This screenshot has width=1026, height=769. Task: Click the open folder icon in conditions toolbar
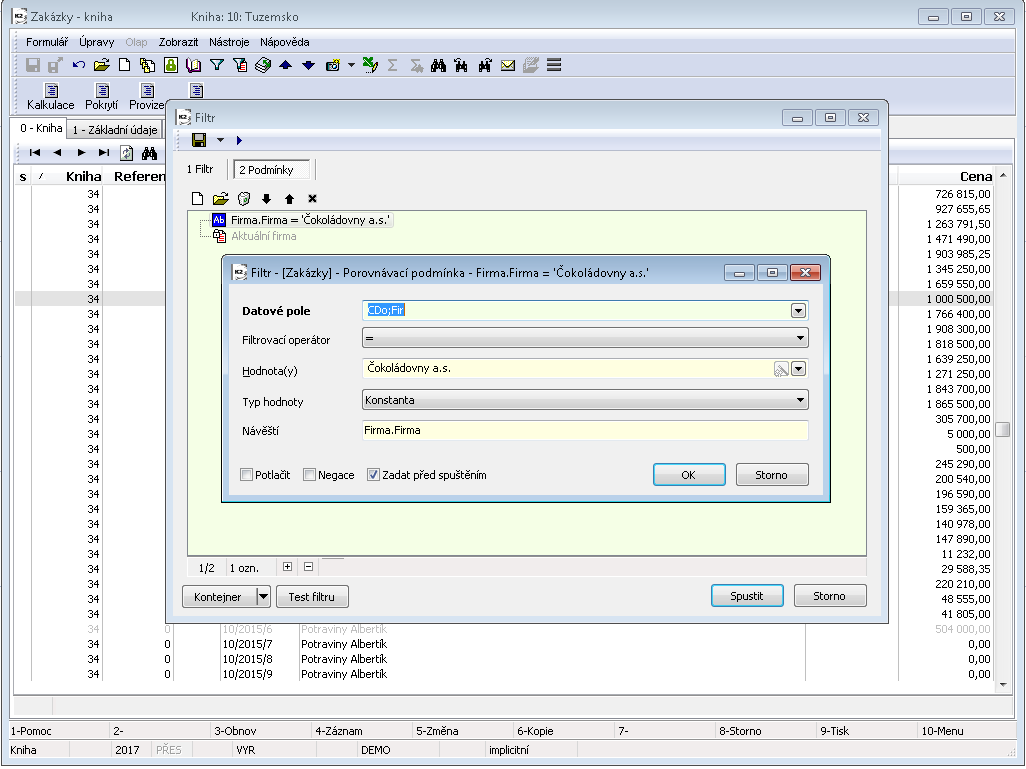[x=221, y=199]
